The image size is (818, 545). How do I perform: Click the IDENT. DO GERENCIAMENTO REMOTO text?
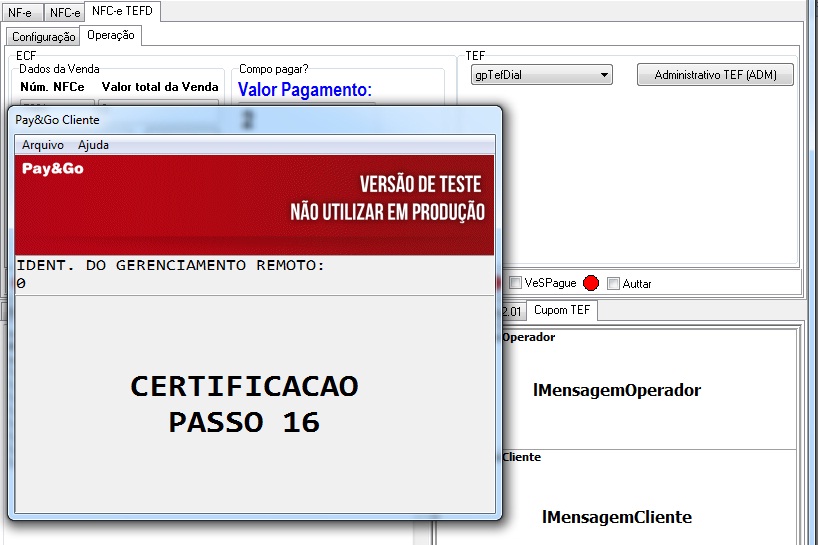(x=170, y=265)
